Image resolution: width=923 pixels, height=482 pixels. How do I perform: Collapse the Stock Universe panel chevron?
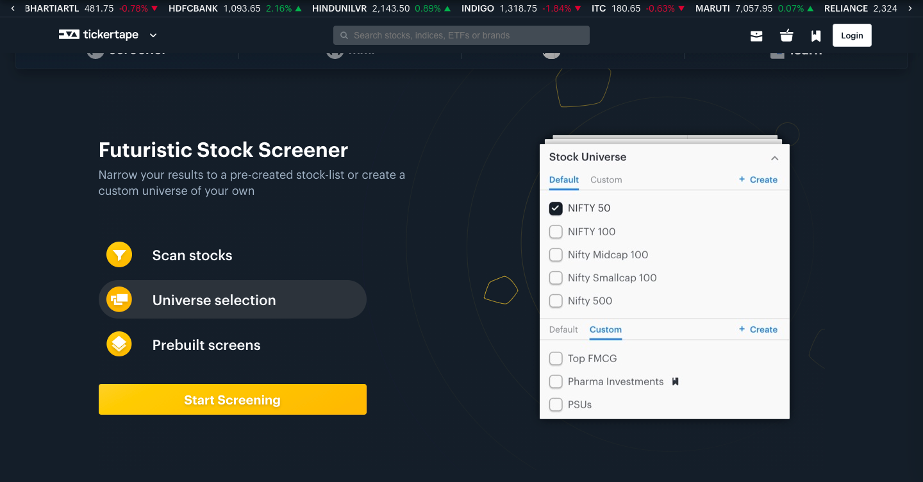click(774, 158)
